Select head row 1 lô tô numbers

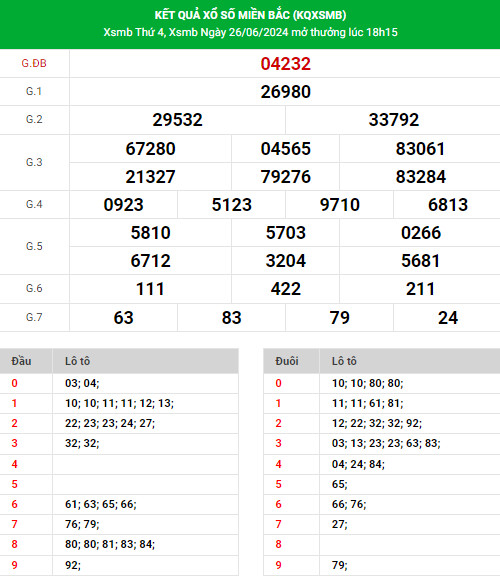(119, 403)
